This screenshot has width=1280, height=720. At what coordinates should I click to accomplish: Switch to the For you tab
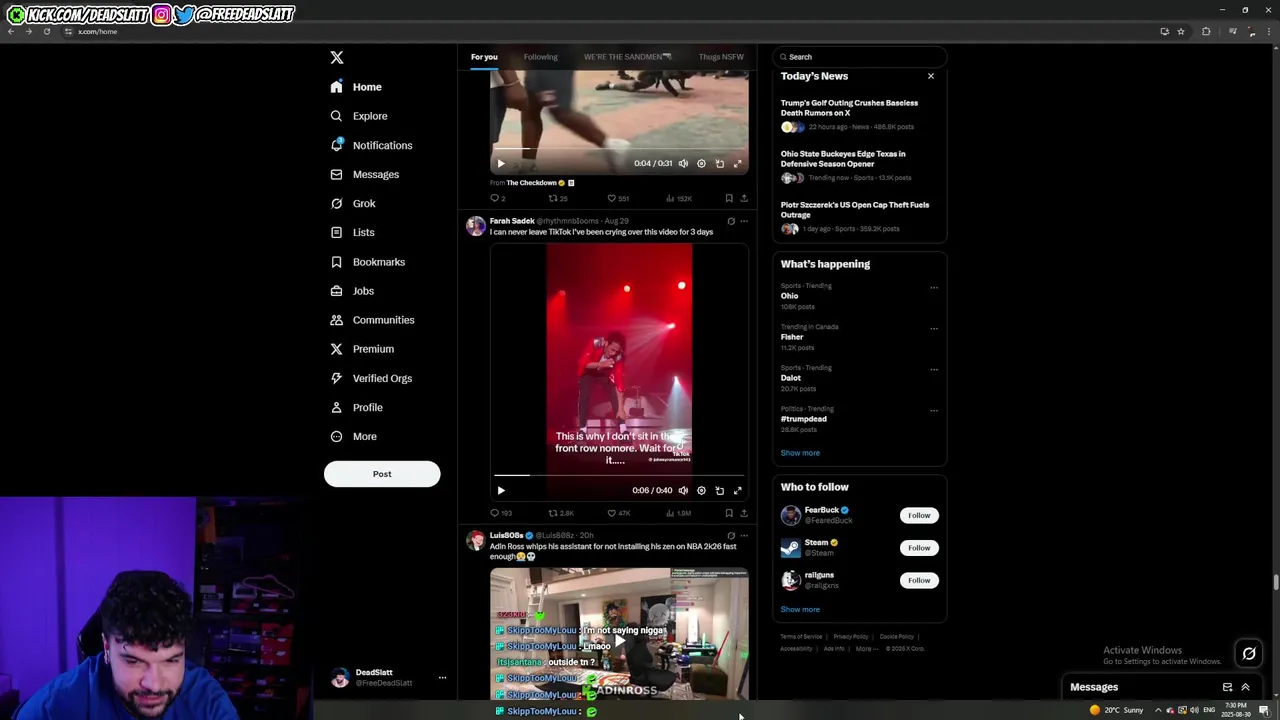[x=484, y=57]
